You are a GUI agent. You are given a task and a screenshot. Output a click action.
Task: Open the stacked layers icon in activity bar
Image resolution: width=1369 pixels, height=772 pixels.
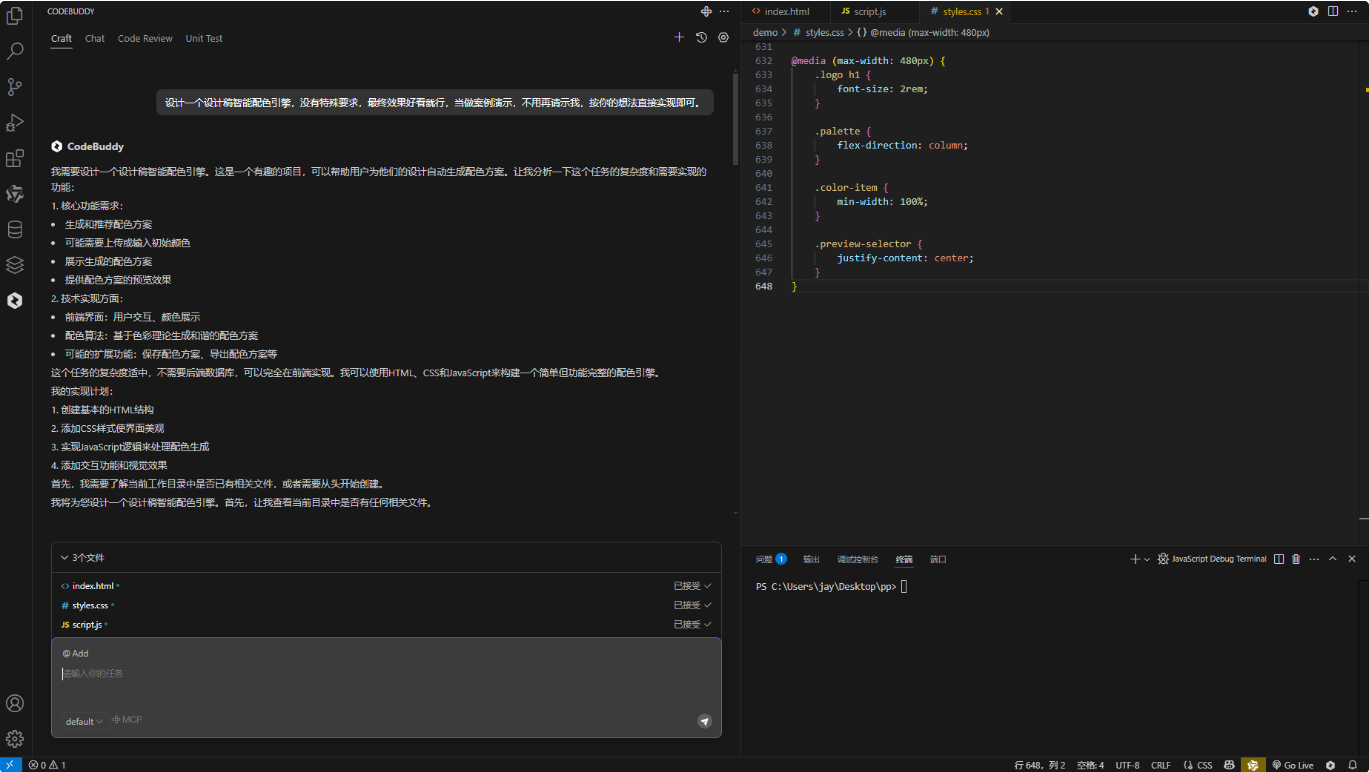pyautogui.click(x=15, y=265)
